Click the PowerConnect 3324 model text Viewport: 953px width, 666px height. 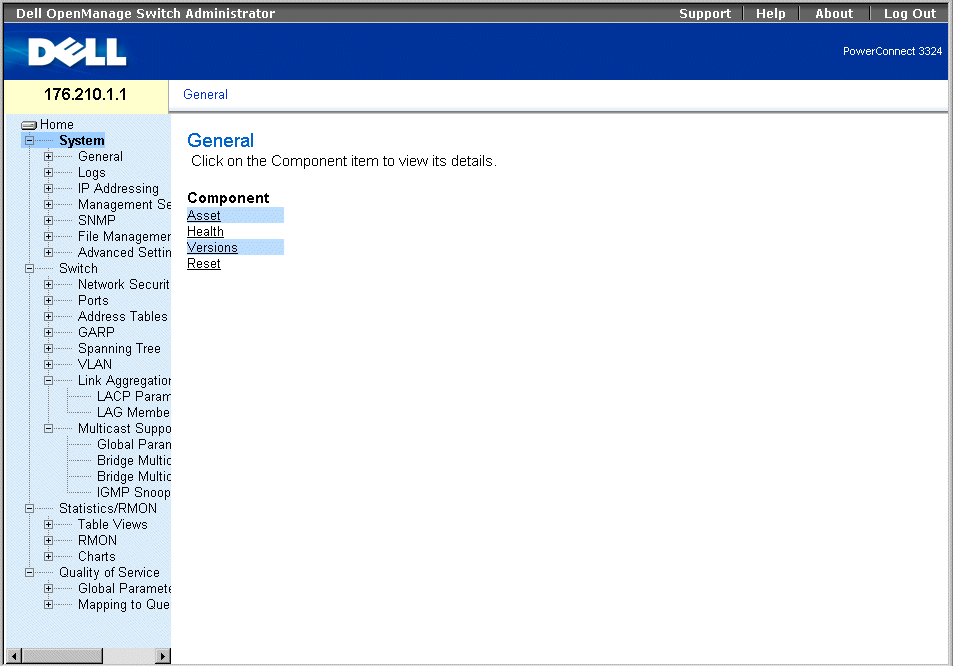point(892,51)
